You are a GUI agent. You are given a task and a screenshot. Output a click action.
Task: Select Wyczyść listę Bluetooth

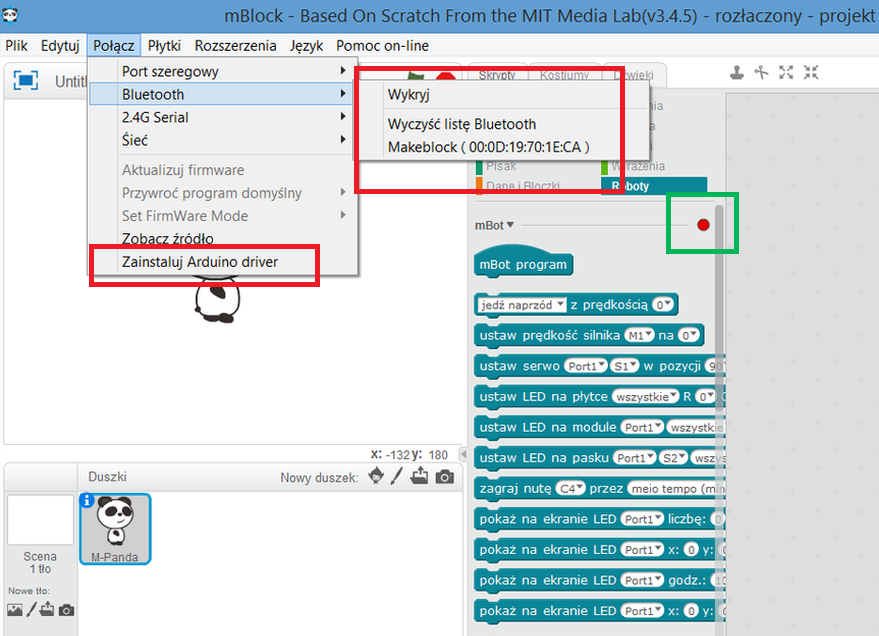504,124
